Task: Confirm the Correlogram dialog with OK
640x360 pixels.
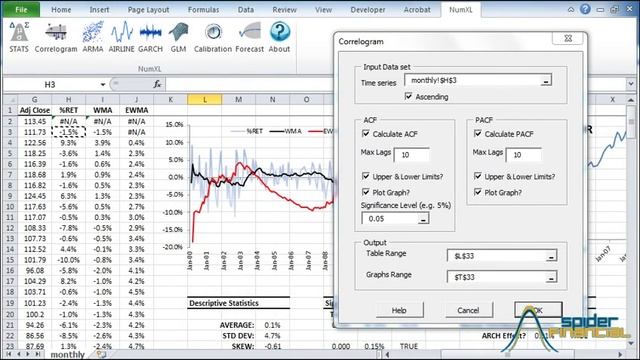Action: [x=538, y=310]
